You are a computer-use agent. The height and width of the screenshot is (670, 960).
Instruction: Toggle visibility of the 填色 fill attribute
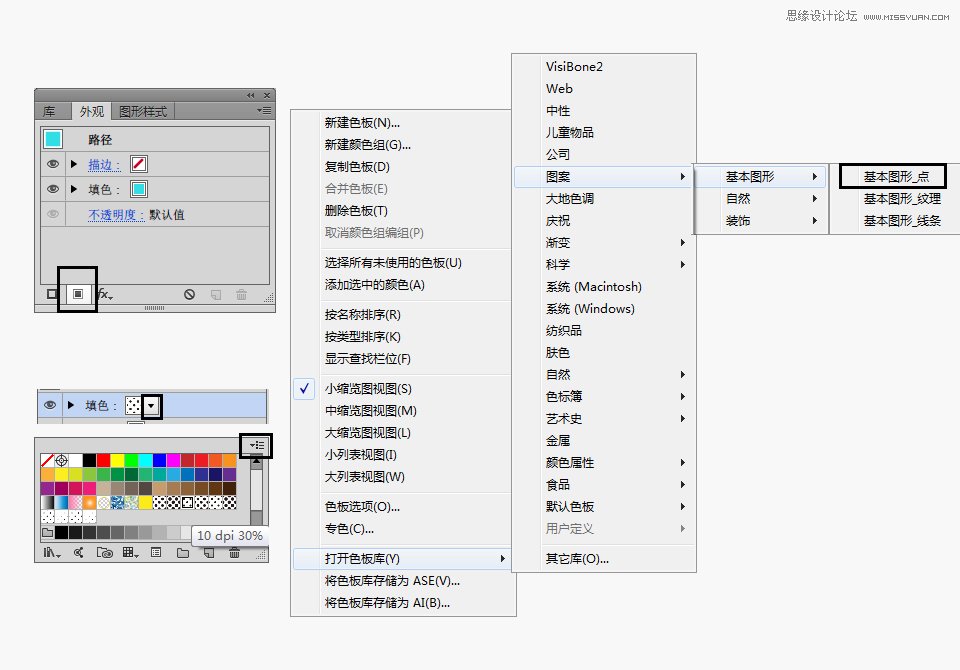52,189
